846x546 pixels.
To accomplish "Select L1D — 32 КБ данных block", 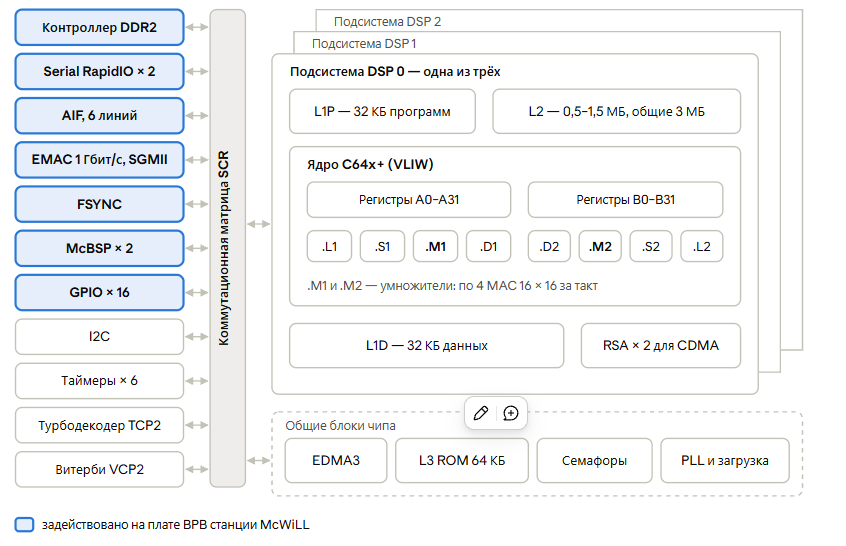I will (x=426, y=346).
